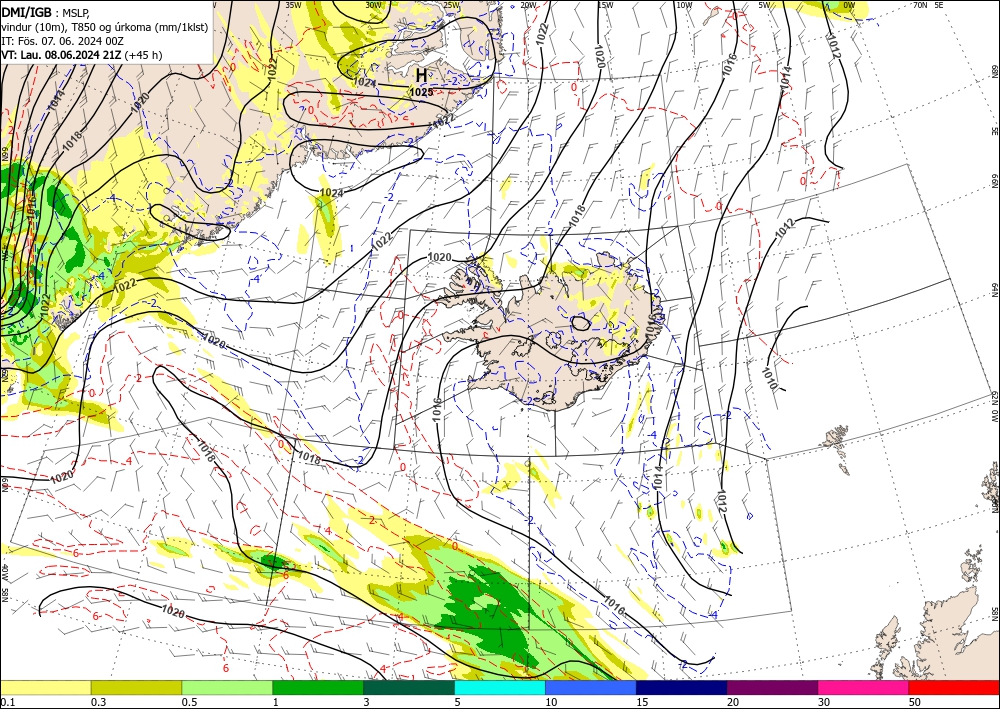Click the '15W' longitude label at top
The image size is (1000, 709).
[x=605, y=5]
